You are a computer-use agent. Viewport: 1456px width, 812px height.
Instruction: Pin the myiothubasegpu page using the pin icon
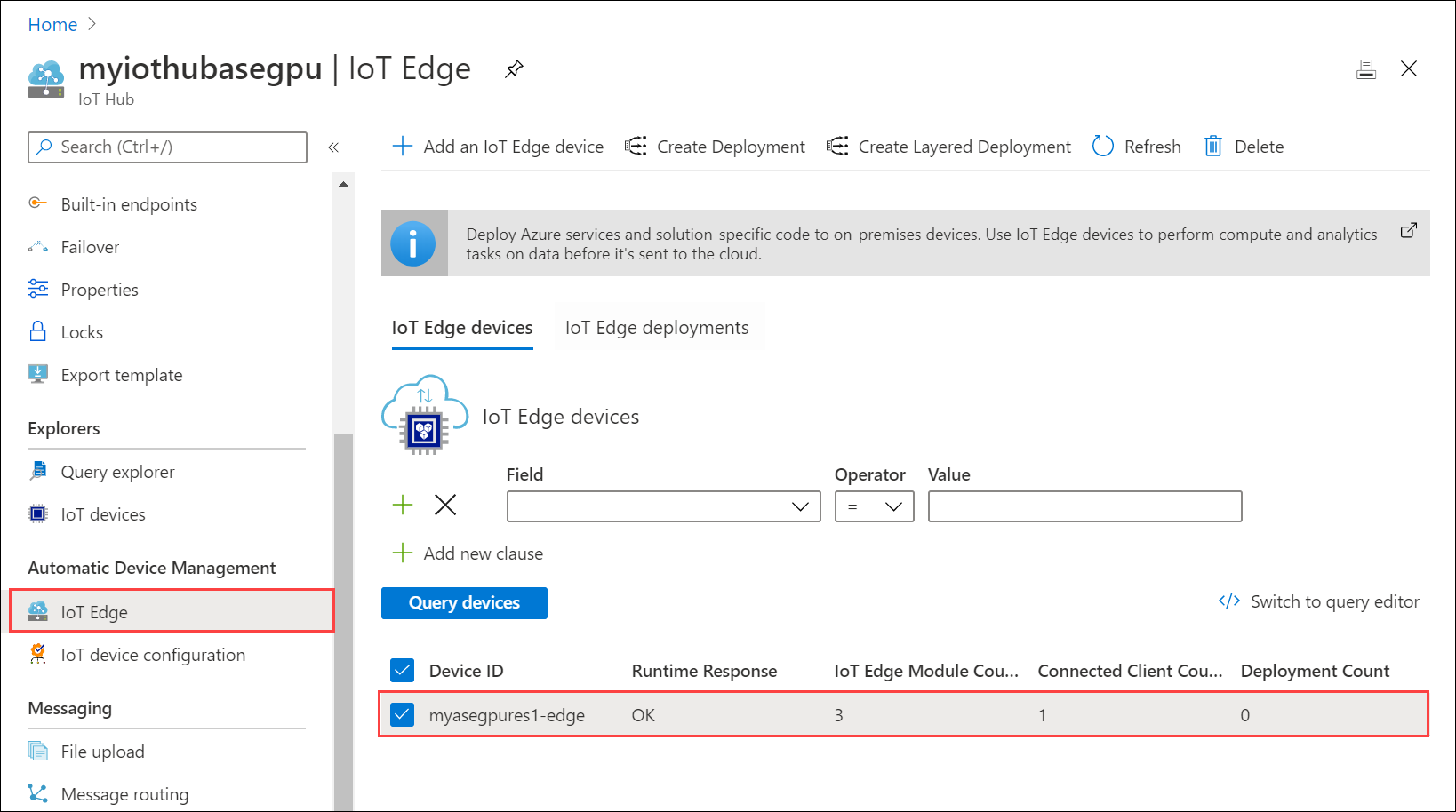pyautogui.click(x=514, y=68)
